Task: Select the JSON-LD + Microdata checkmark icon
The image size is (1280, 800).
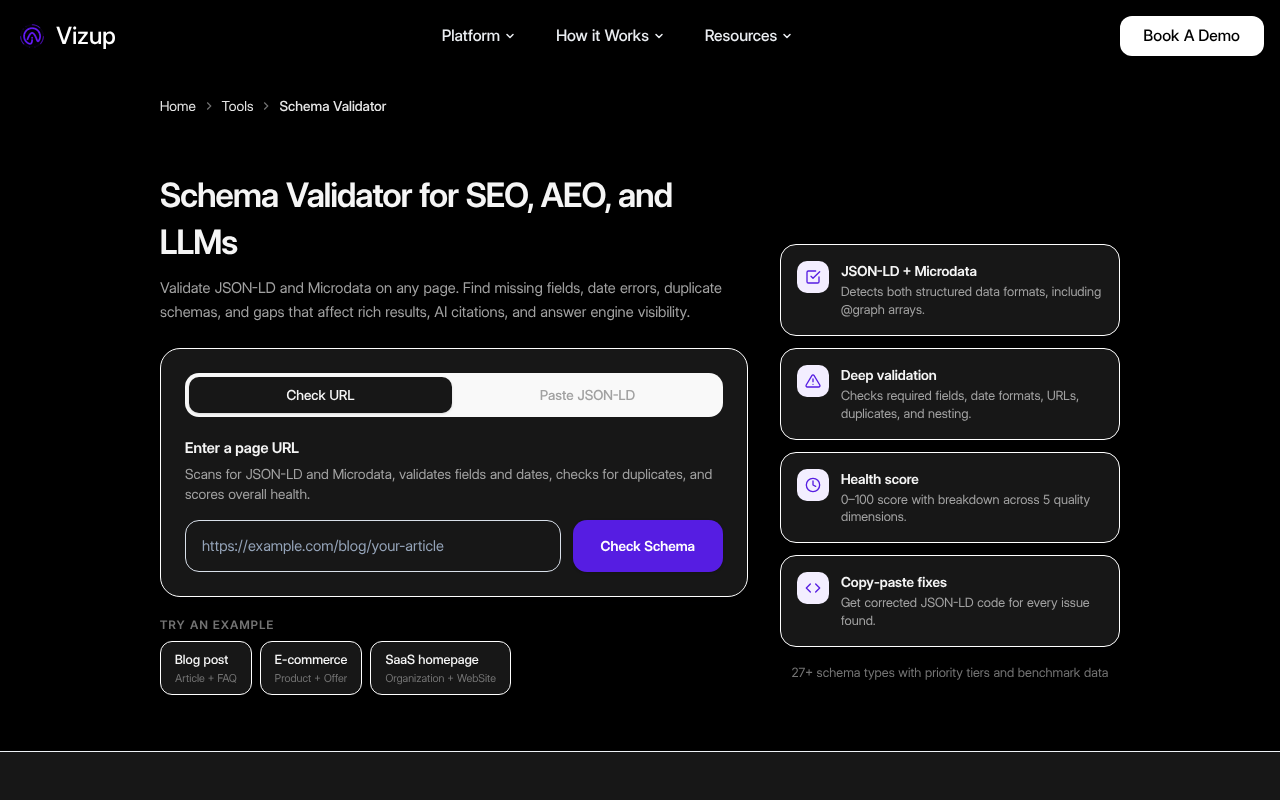Action: (813, 277)
